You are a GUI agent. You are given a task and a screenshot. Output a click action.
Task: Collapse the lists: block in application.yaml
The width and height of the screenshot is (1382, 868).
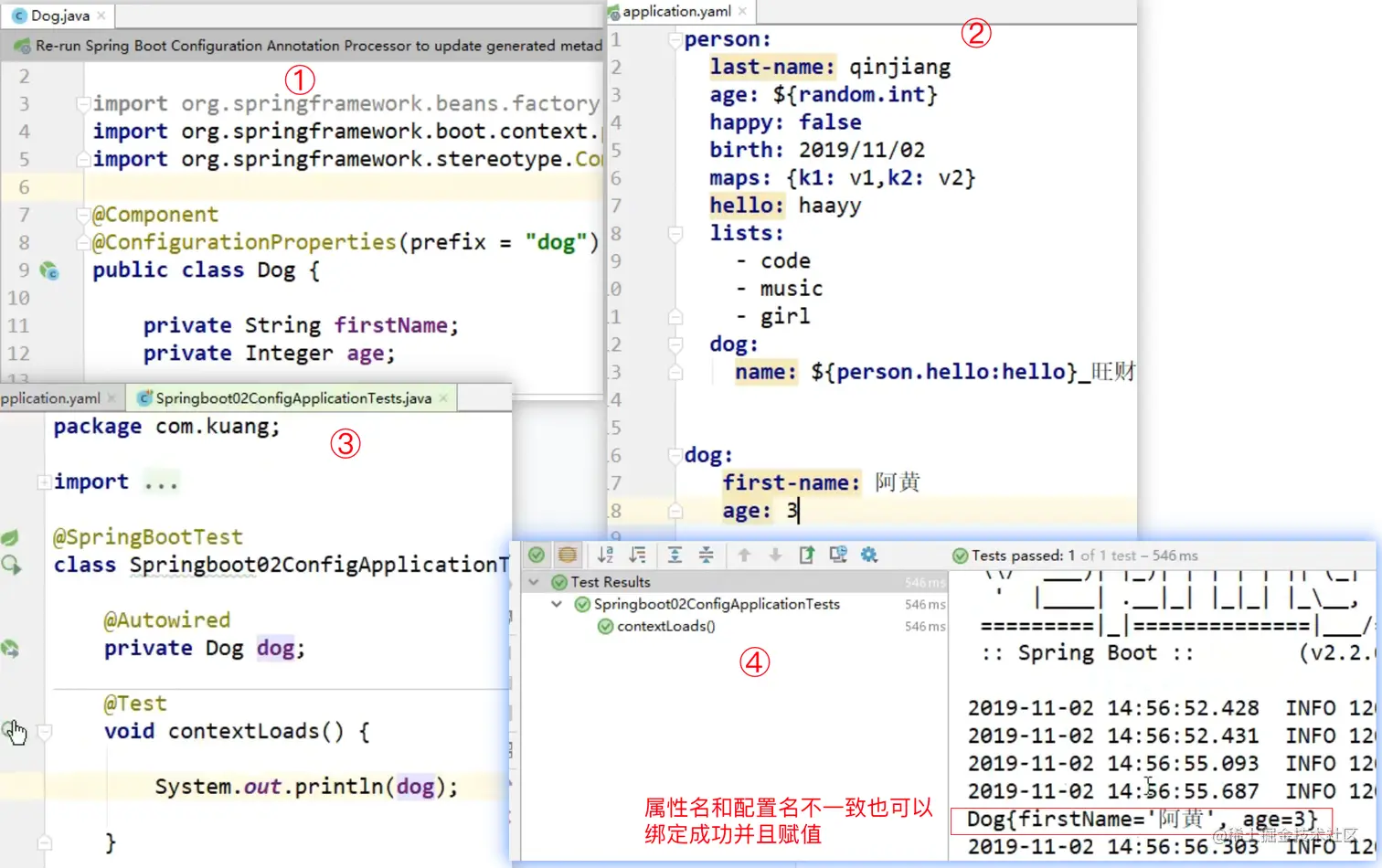click(x=675, y=234)
